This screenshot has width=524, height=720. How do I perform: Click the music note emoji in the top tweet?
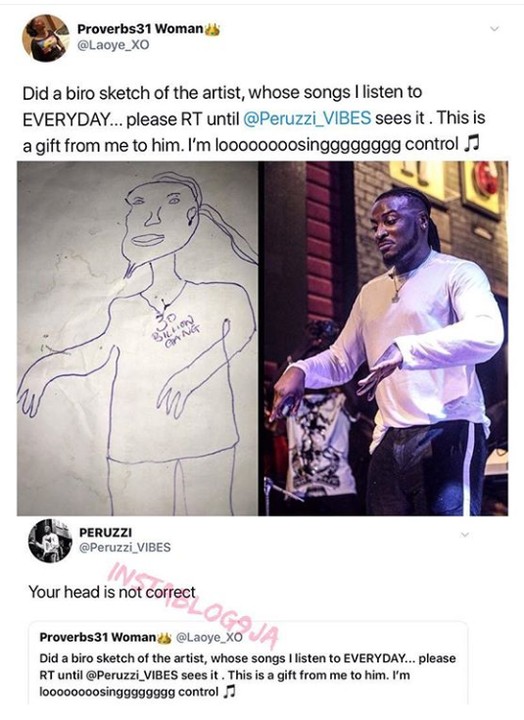click(x=471, y=144)
